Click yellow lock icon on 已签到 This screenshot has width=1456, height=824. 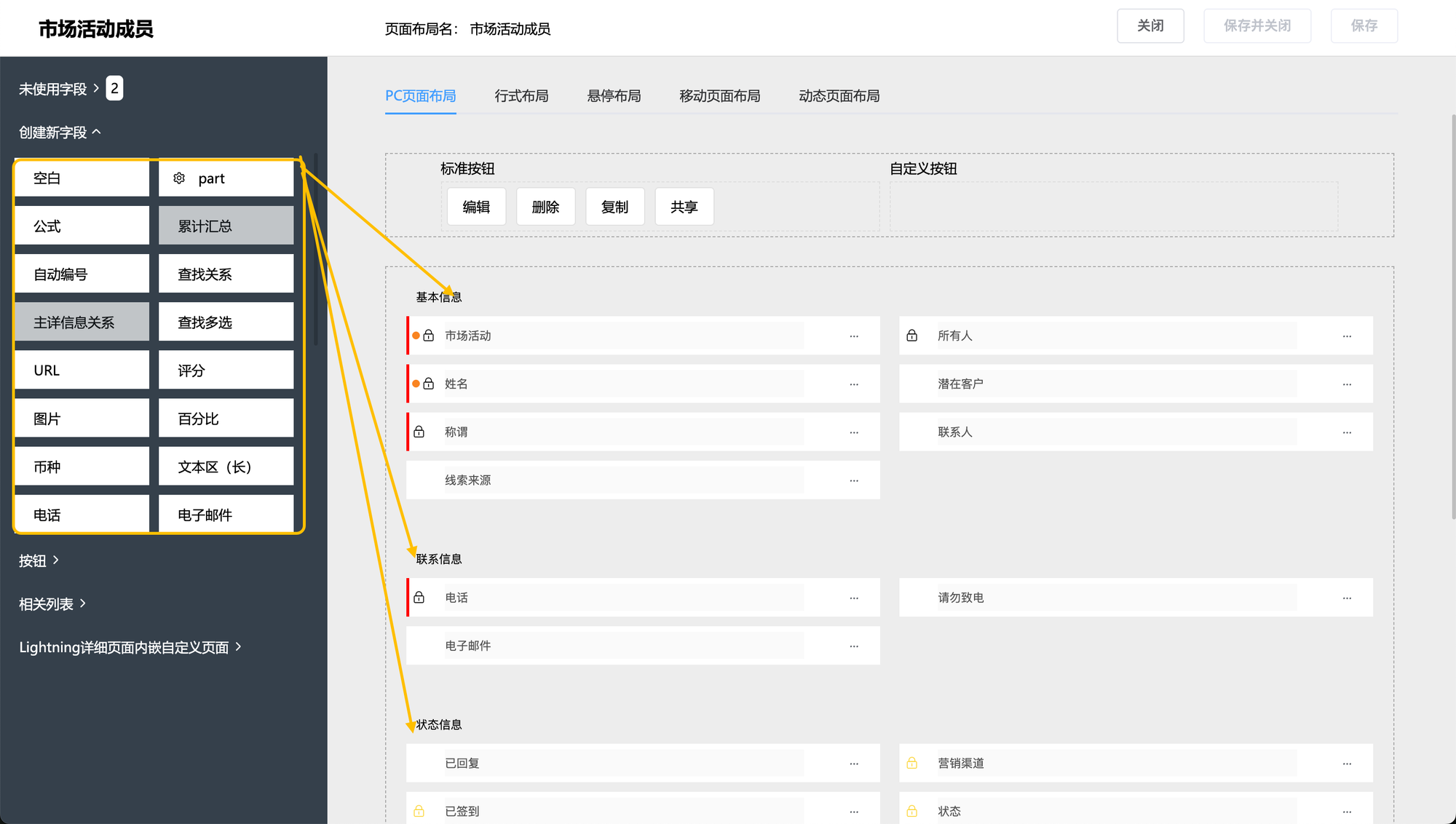click(x=419, y=811)
